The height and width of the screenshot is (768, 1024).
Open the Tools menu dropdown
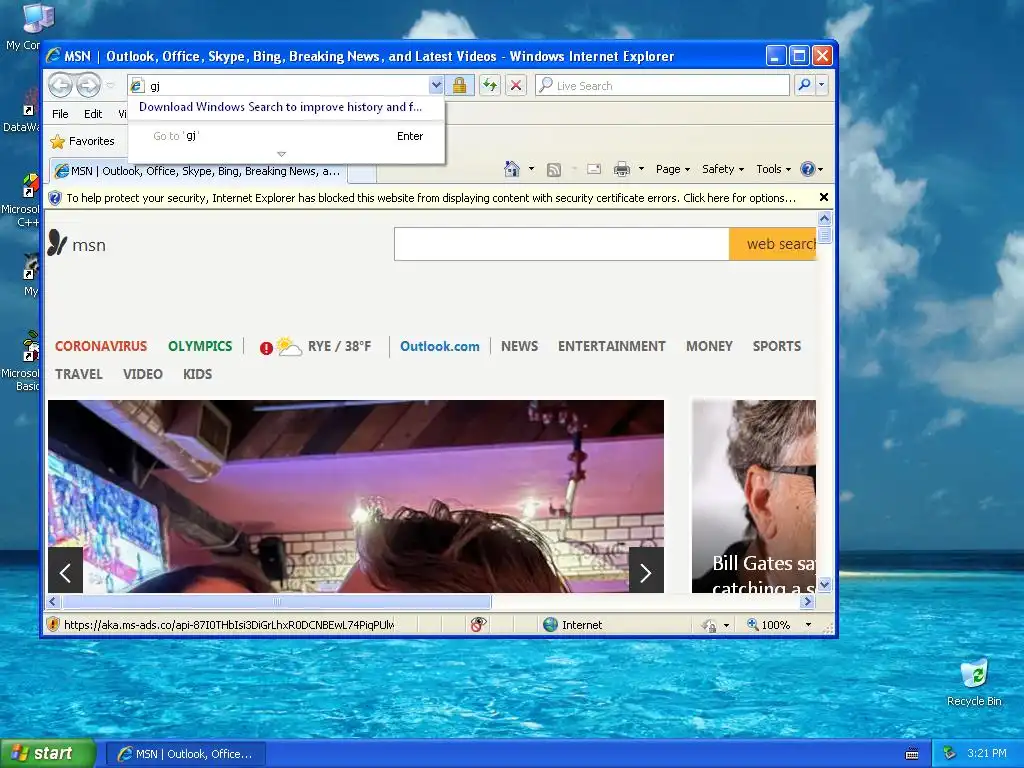pyautogui.click(x=773, y=169)
